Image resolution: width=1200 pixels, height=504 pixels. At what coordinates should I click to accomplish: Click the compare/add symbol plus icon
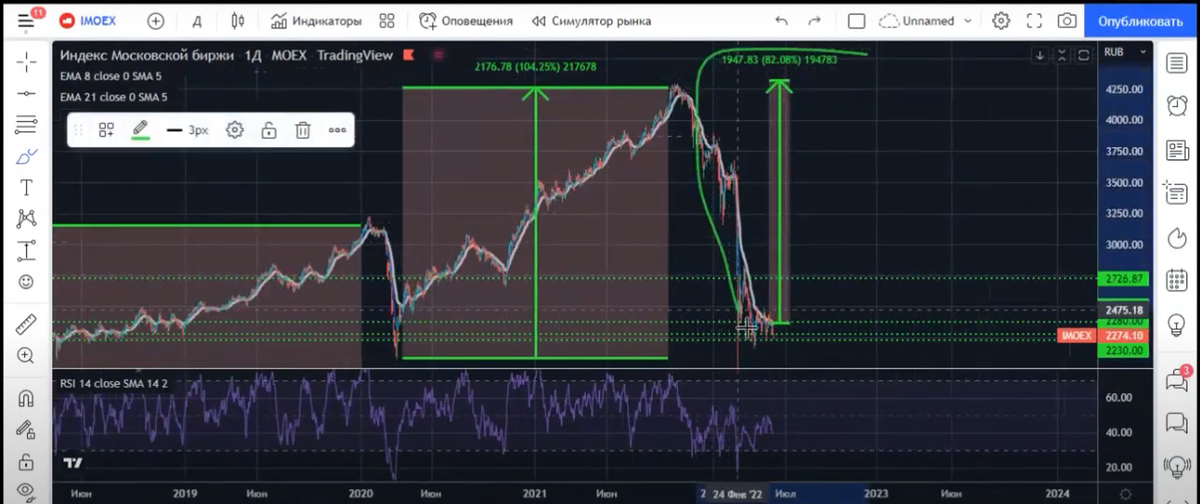(x=156, y=21)
